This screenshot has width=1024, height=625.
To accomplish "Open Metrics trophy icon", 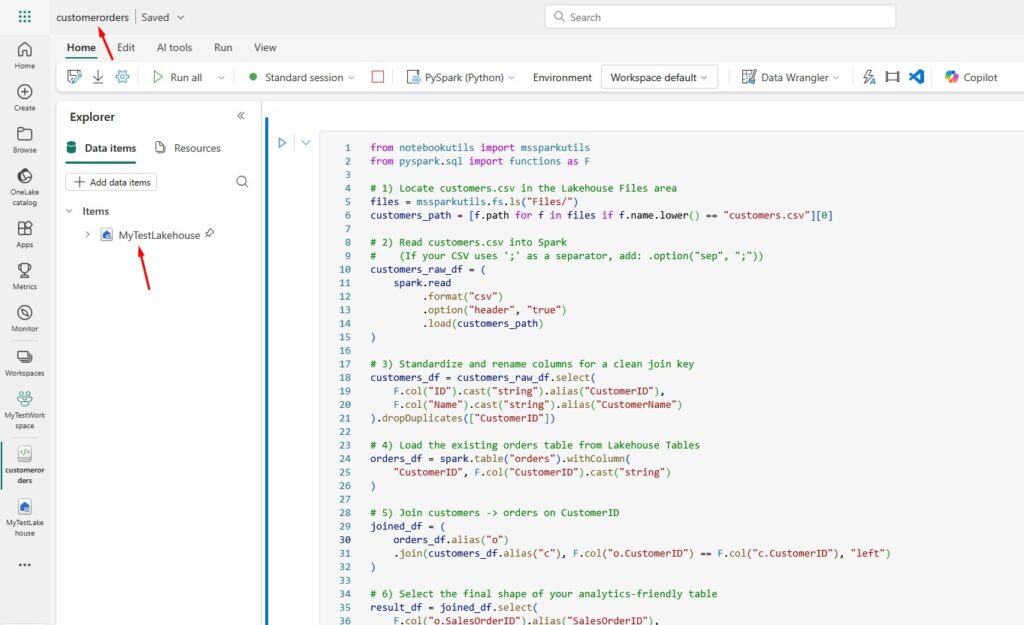I will tap(24, 276).
